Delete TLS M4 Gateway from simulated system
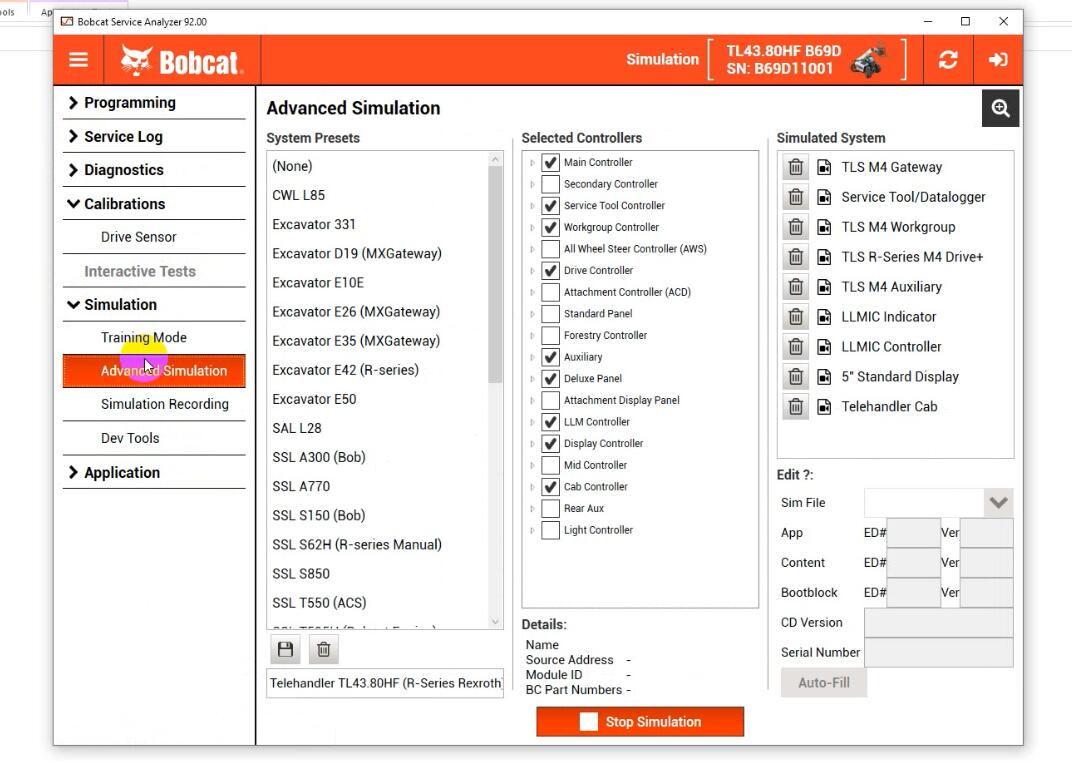 795,167
